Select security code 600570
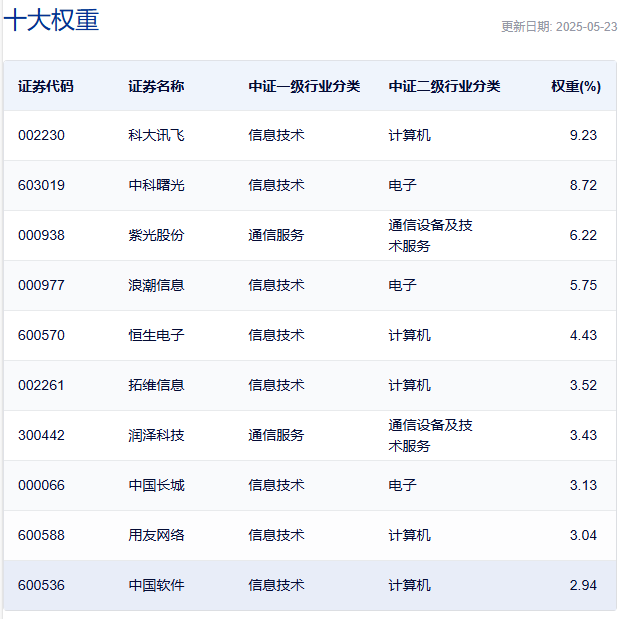This screenshot has width=622, height=619. click(x=41, y=335)
